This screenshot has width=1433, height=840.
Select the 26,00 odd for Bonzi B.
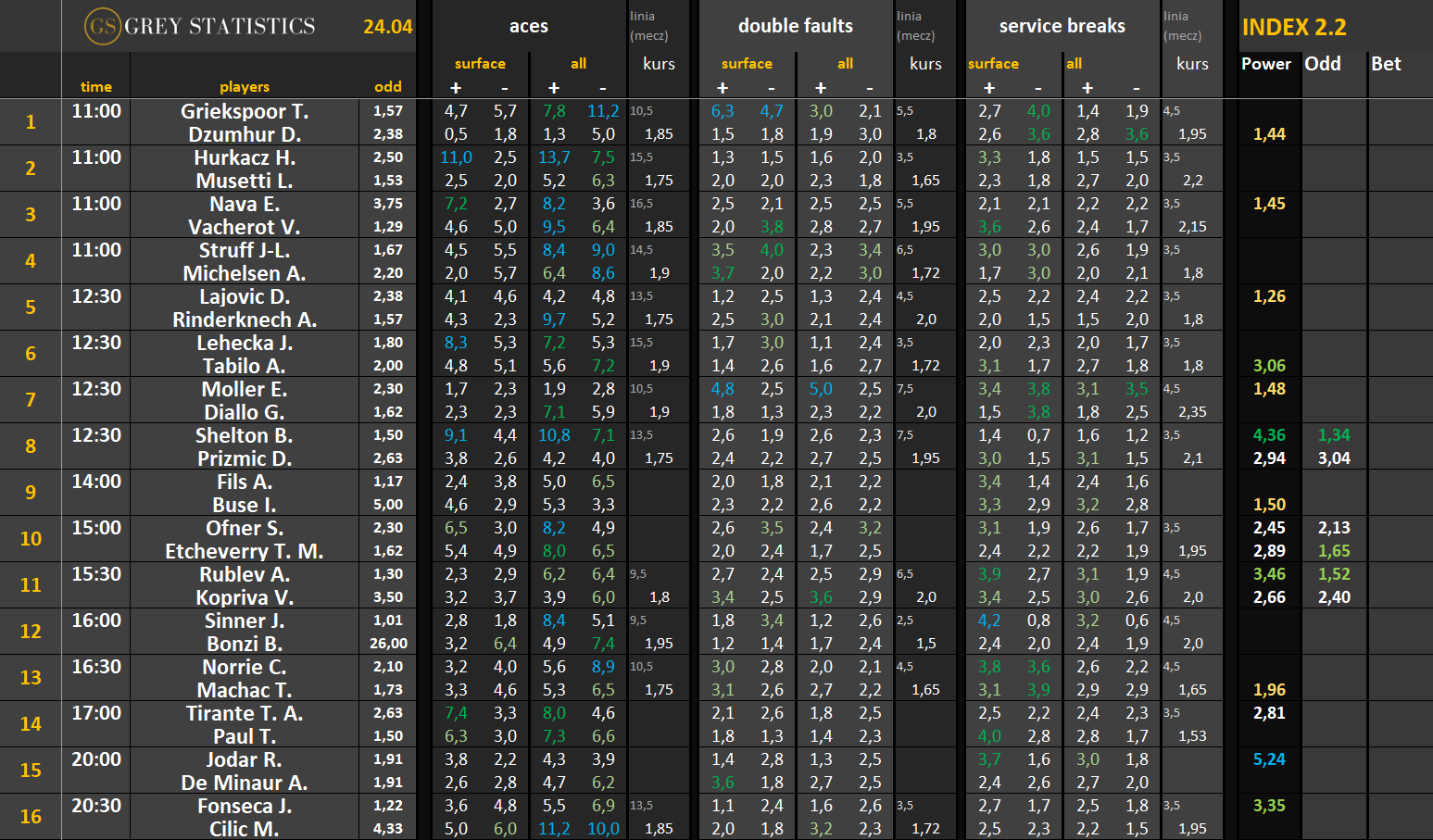click(x=388, y=644)
